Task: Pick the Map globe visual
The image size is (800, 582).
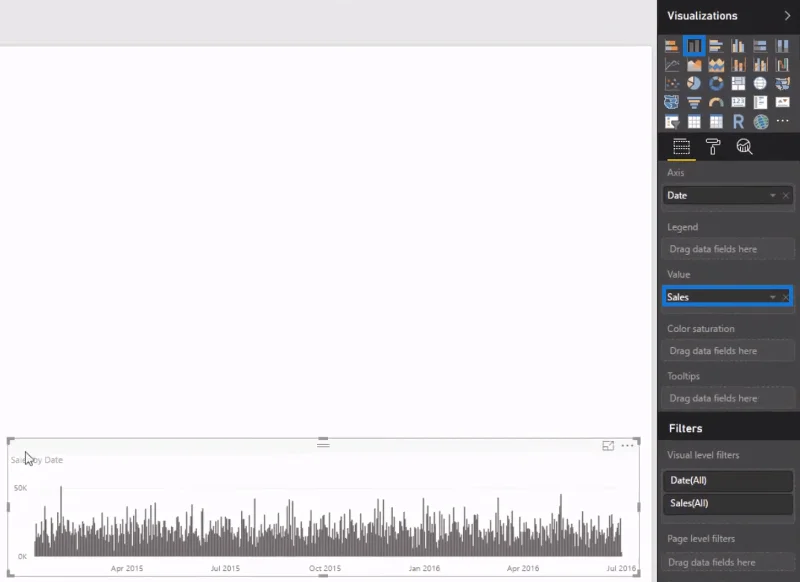Action: click(x=760, y=83)
